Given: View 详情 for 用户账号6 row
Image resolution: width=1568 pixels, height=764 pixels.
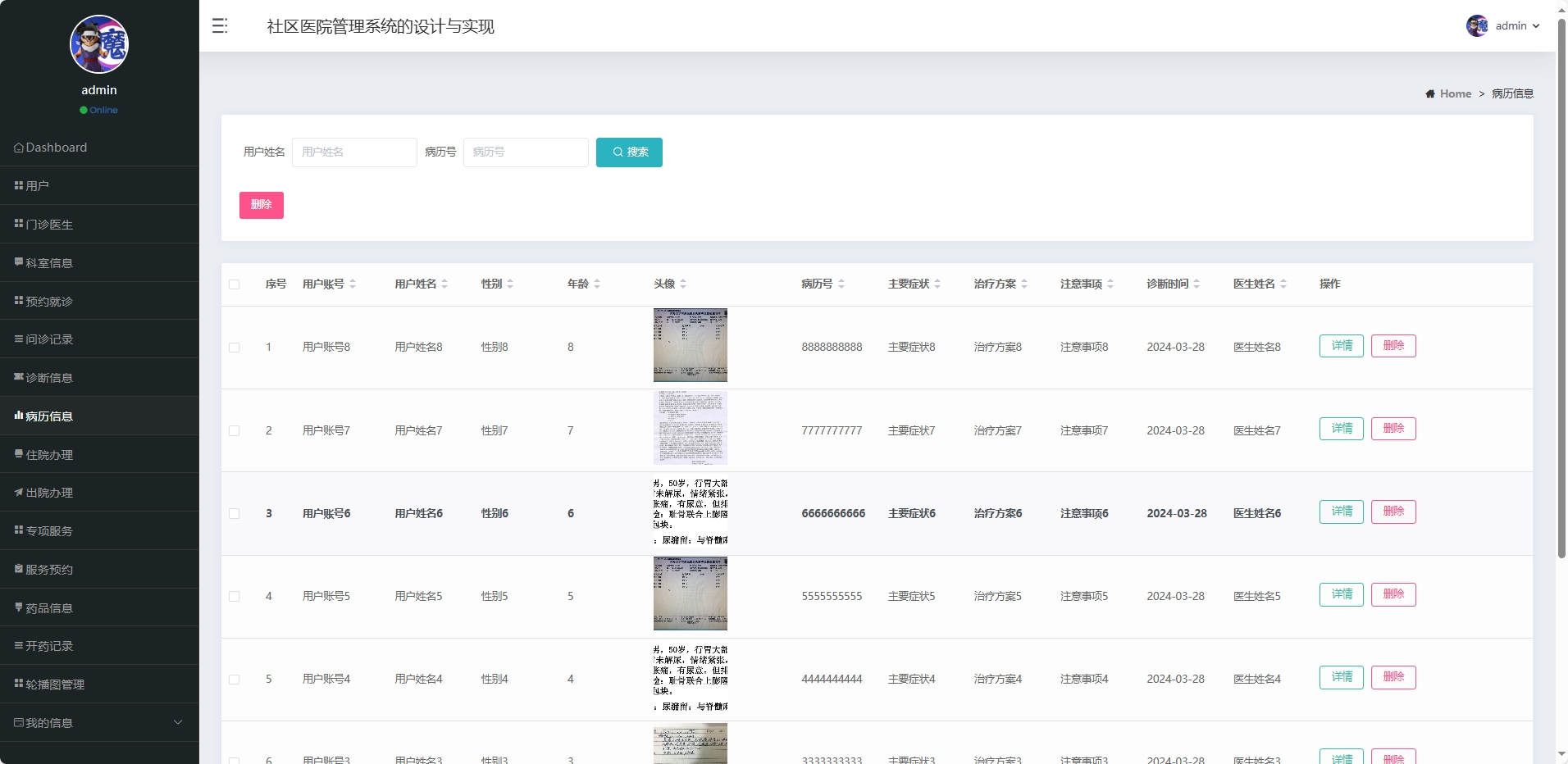Looking at the screenshot, I should click(x=1342, y=512).
